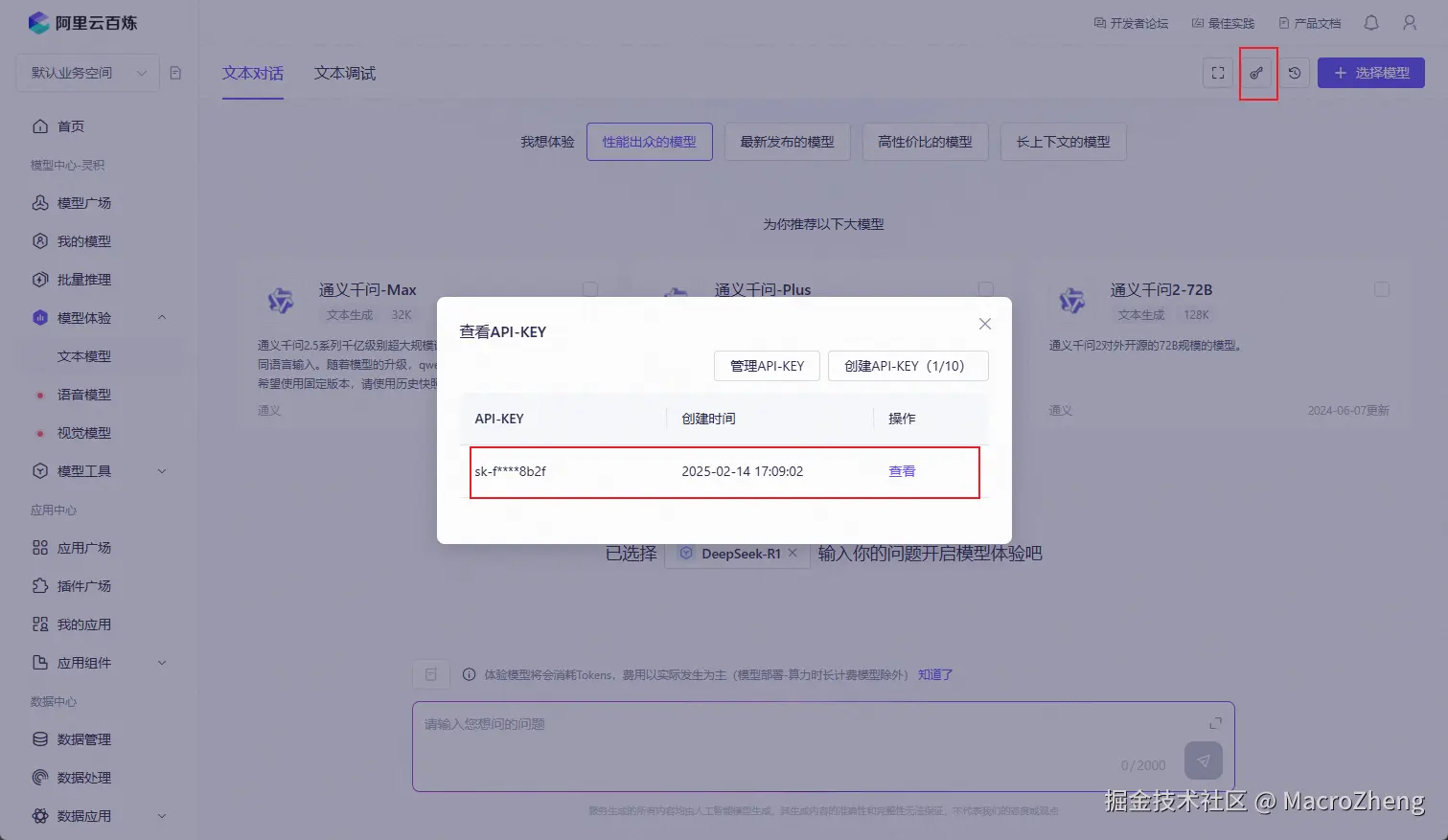Select 语音模型 in sidebar

pos(83,395)
